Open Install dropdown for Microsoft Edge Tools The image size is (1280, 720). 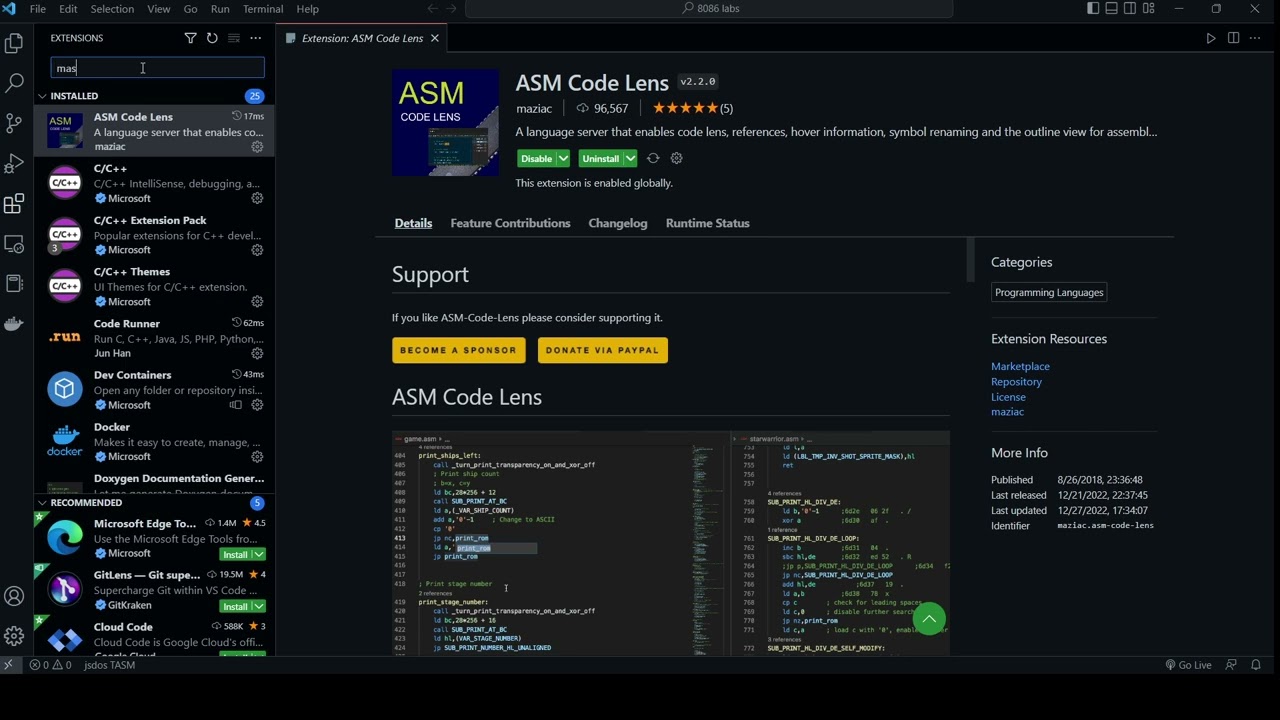point(259,555)
